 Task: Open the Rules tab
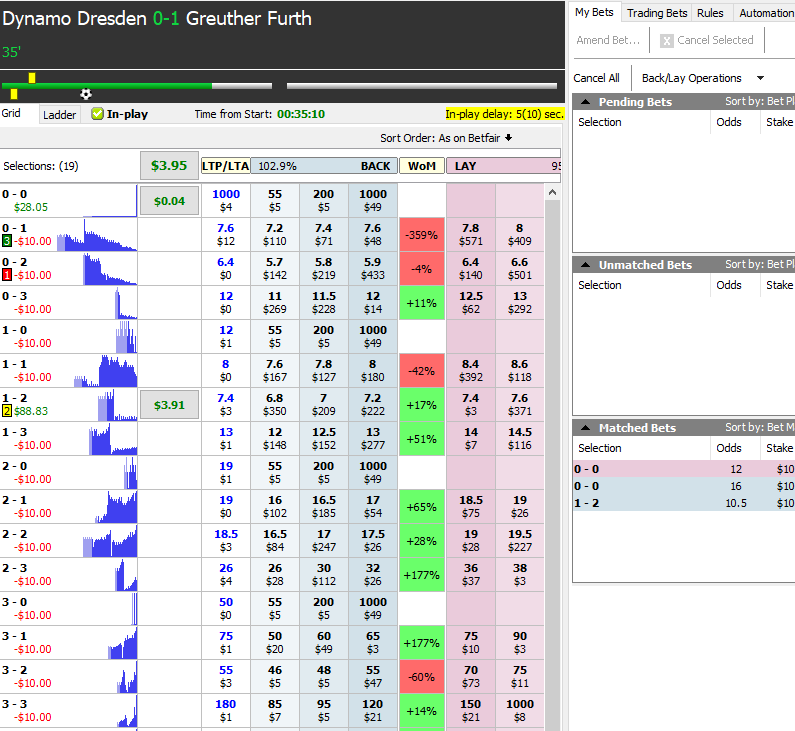(x=710, y=13)
